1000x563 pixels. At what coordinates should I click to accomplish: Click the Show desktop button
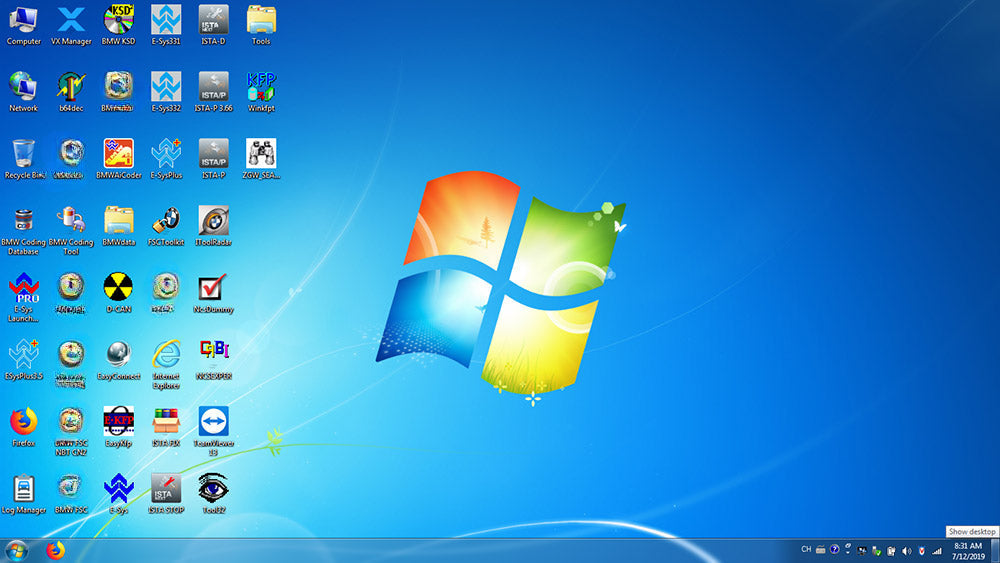tap(996, 550)
